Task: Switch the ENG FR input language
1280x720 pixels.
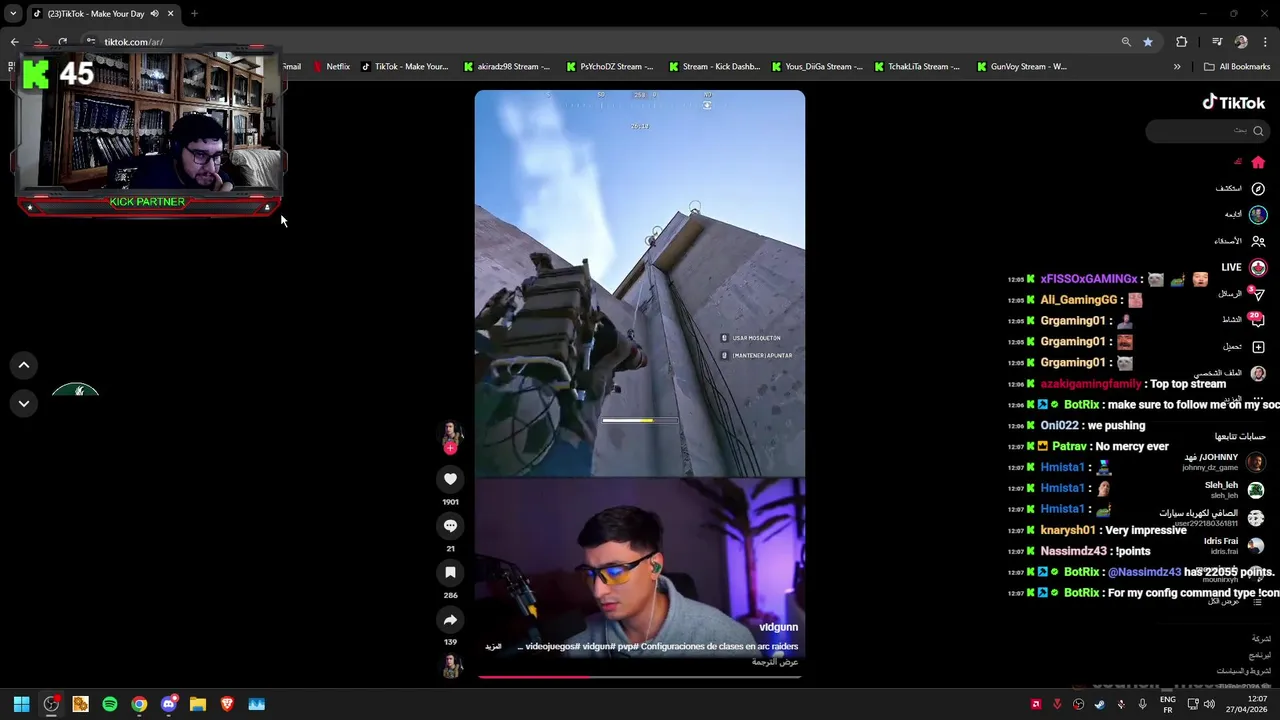Action: [x=1168, y=704]
